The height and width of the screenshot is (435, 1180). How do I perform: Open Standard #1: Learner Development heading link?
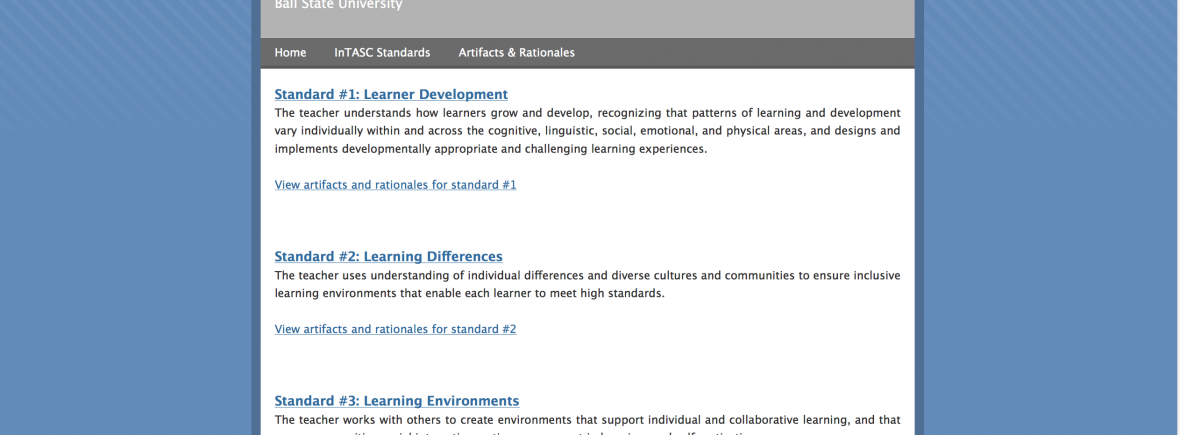pos(391,95)
